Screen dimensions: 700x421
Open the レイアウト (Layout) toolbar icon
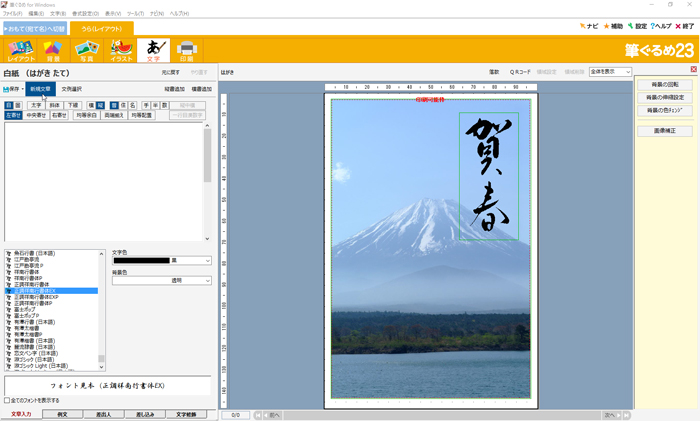pos(21,50)
